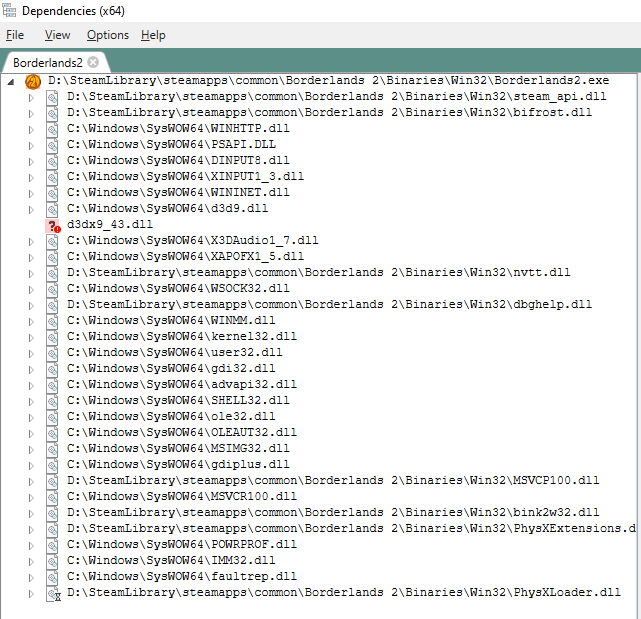The width and height of the screenshot is (641, 619).
Task: Click the Borderlands2.exe application icon
Action: click(x=33, y=81)
